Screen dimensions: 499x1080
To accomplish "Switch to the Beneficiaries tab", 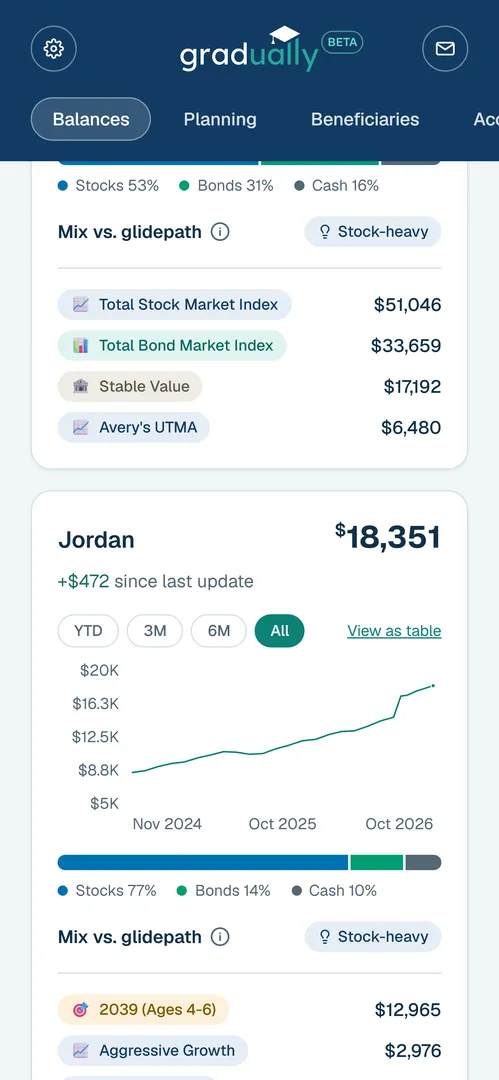I will tap(365, 119).
